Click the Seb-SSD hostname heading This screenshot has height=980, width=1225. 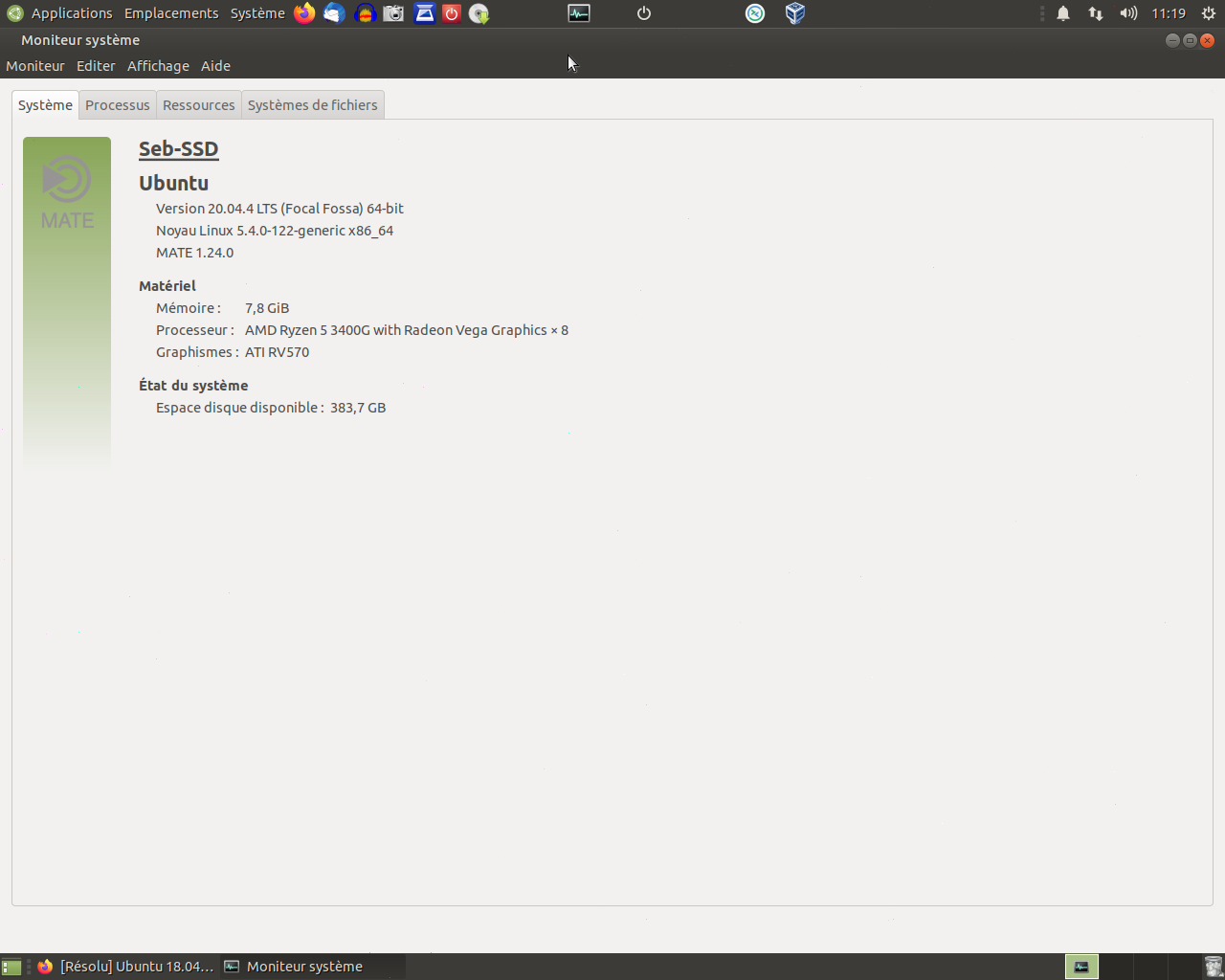[x=179, y=149]
